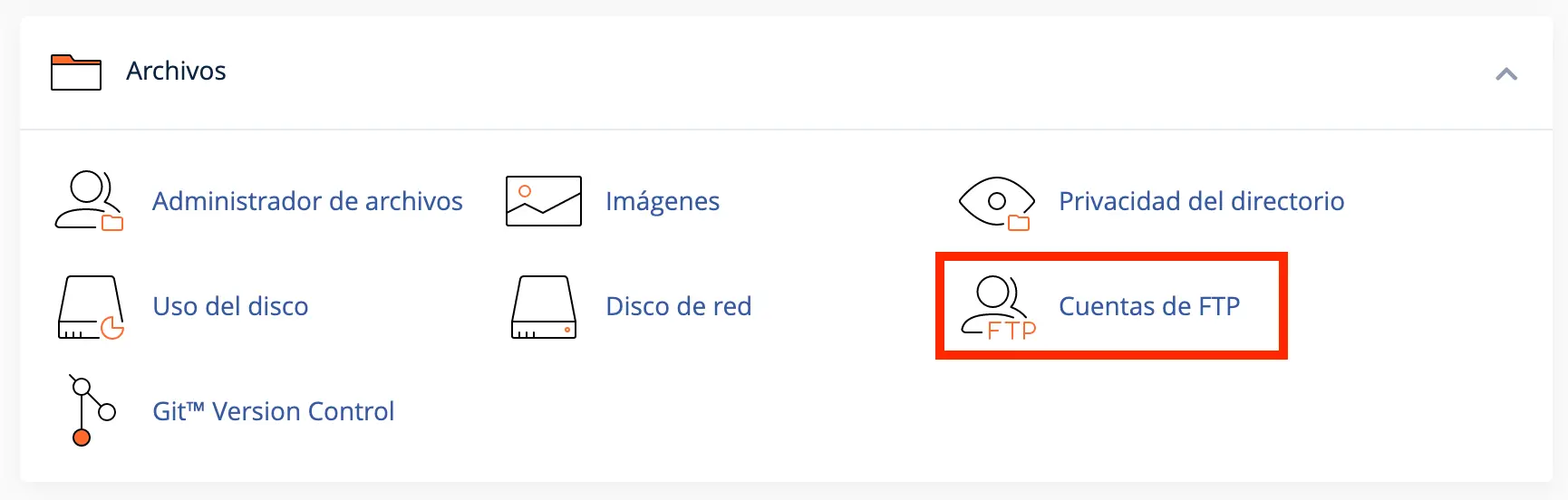Click the orange pie badge on disk usage icon

[112, 328]
